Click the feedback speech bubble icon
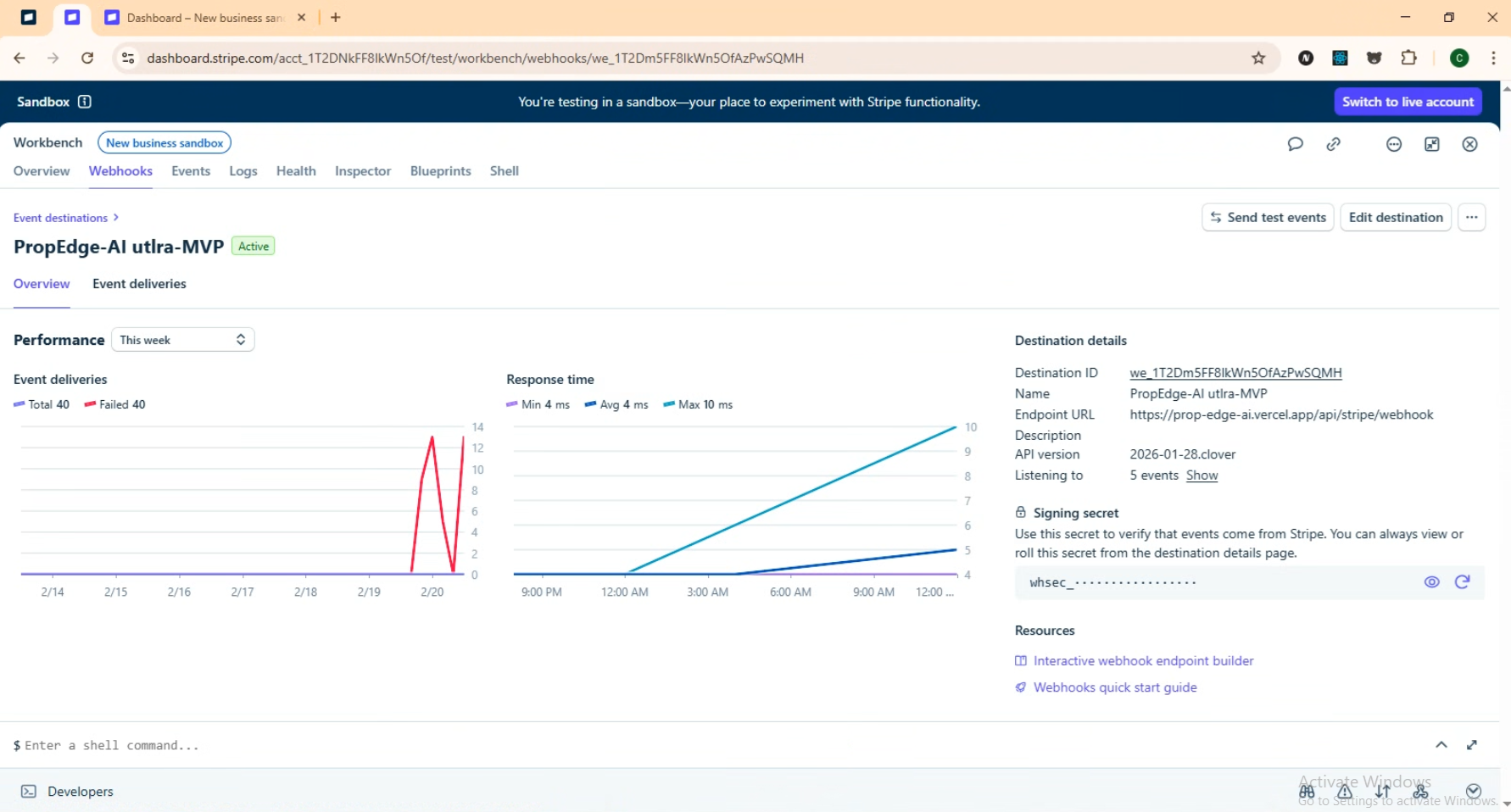Screen dimensions: 1511x812 [x=1295, y=144]
